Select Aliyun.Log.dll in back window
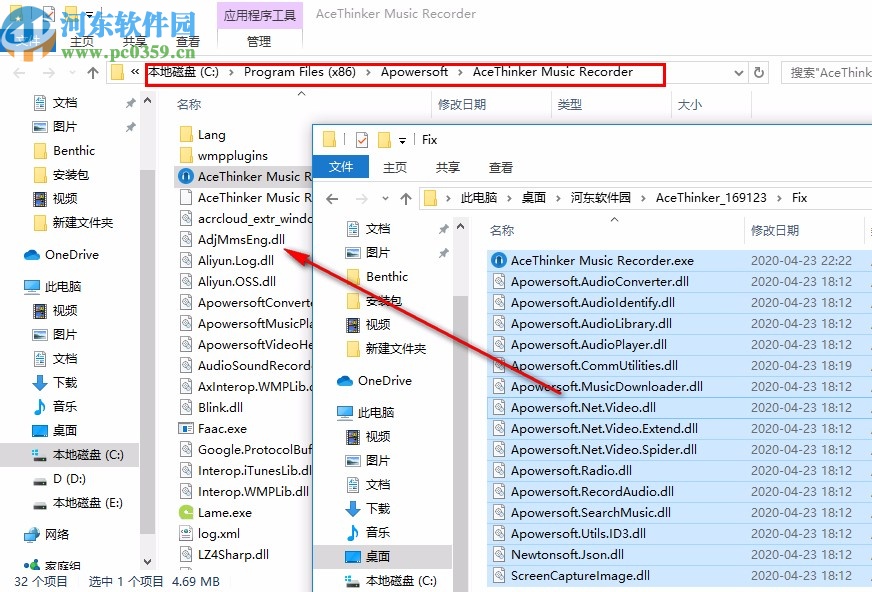The width and height of the screenshot is (872, 592). (236, 261)
